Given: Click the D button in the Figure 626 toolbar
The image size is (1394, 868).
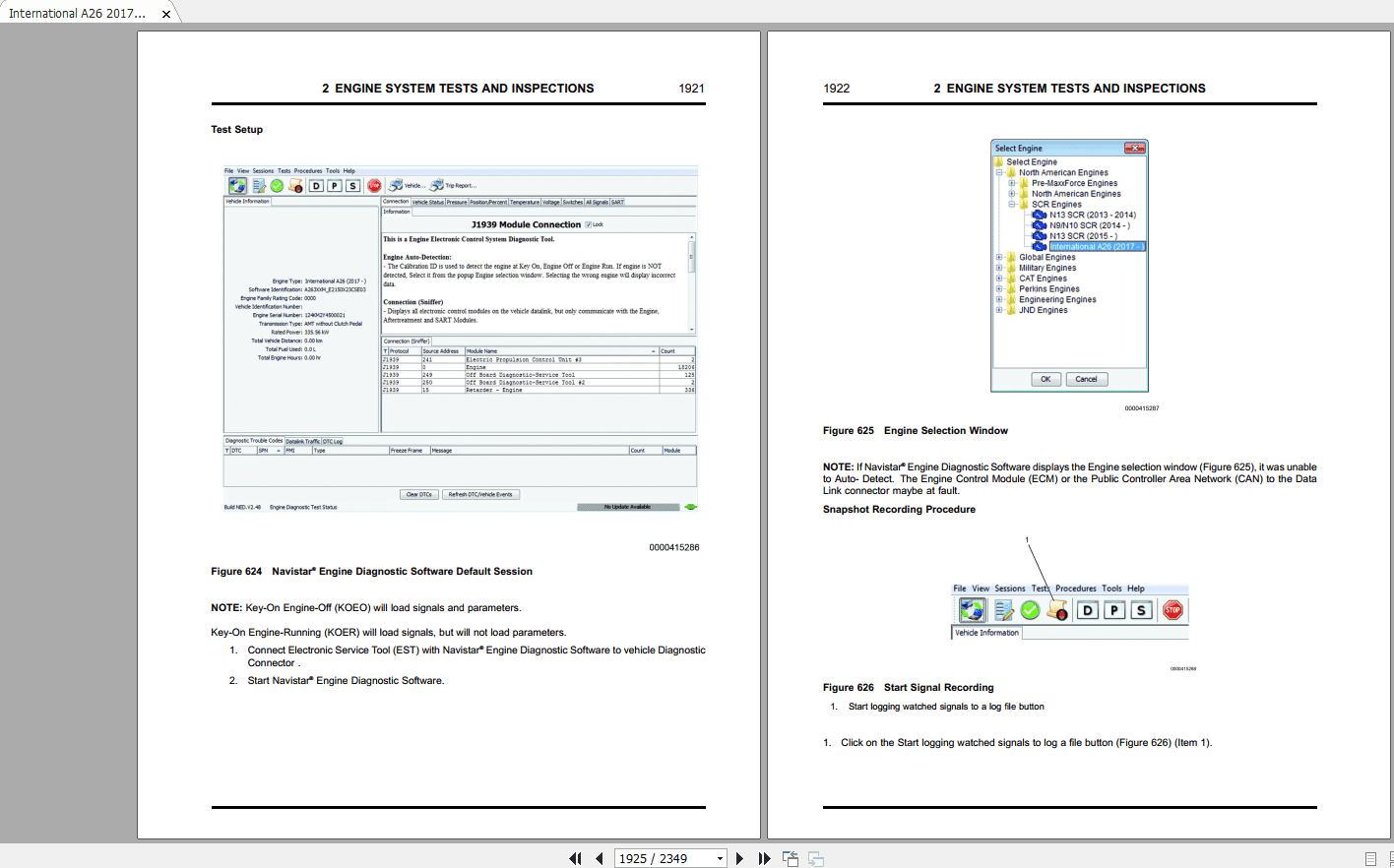Looking at the screenshot, I should [x=1087, y=610].
